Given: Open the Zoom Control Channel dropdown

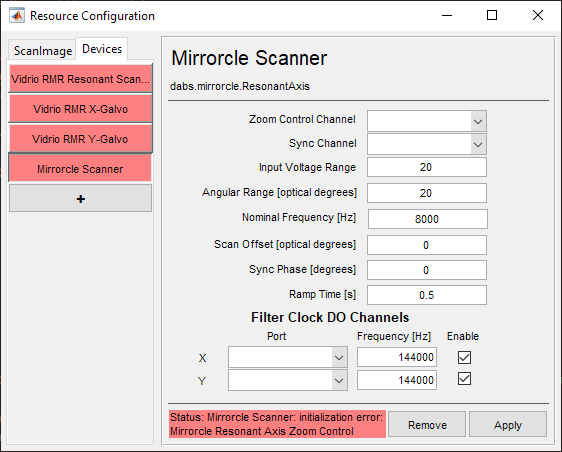Looking at the screenshot, I should point(427,121).
